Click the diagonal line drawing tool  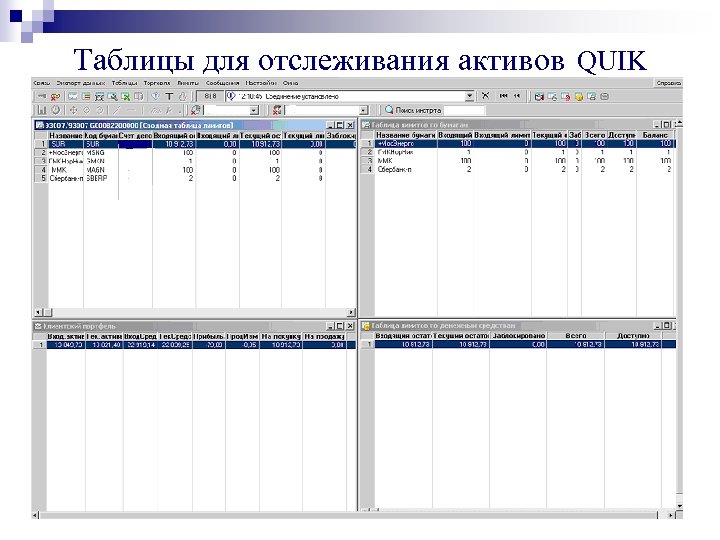click(x=117, y=110)
